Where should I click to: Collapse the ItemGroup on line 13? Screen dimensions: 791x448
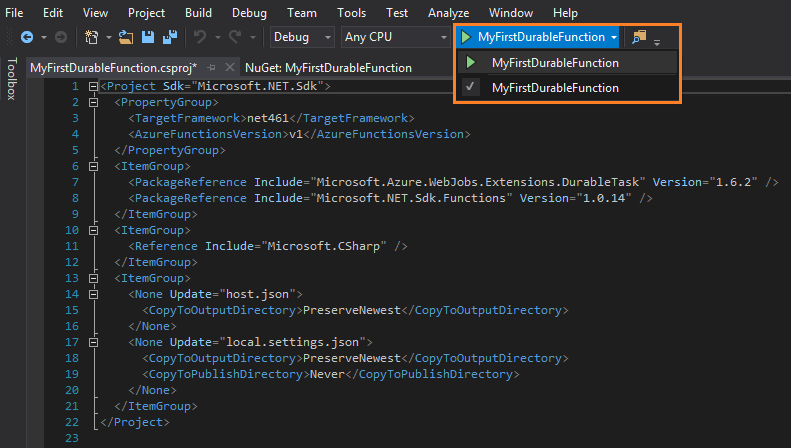(93, 278)
